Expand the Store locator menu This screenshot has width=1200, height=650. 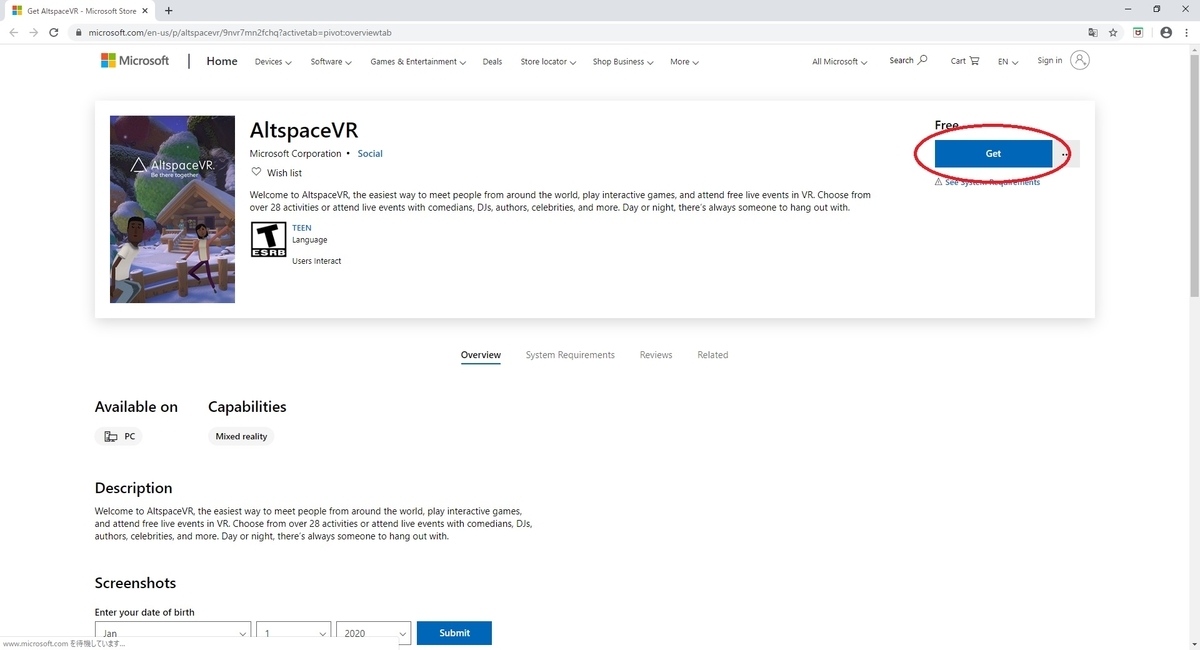(548, 61)
